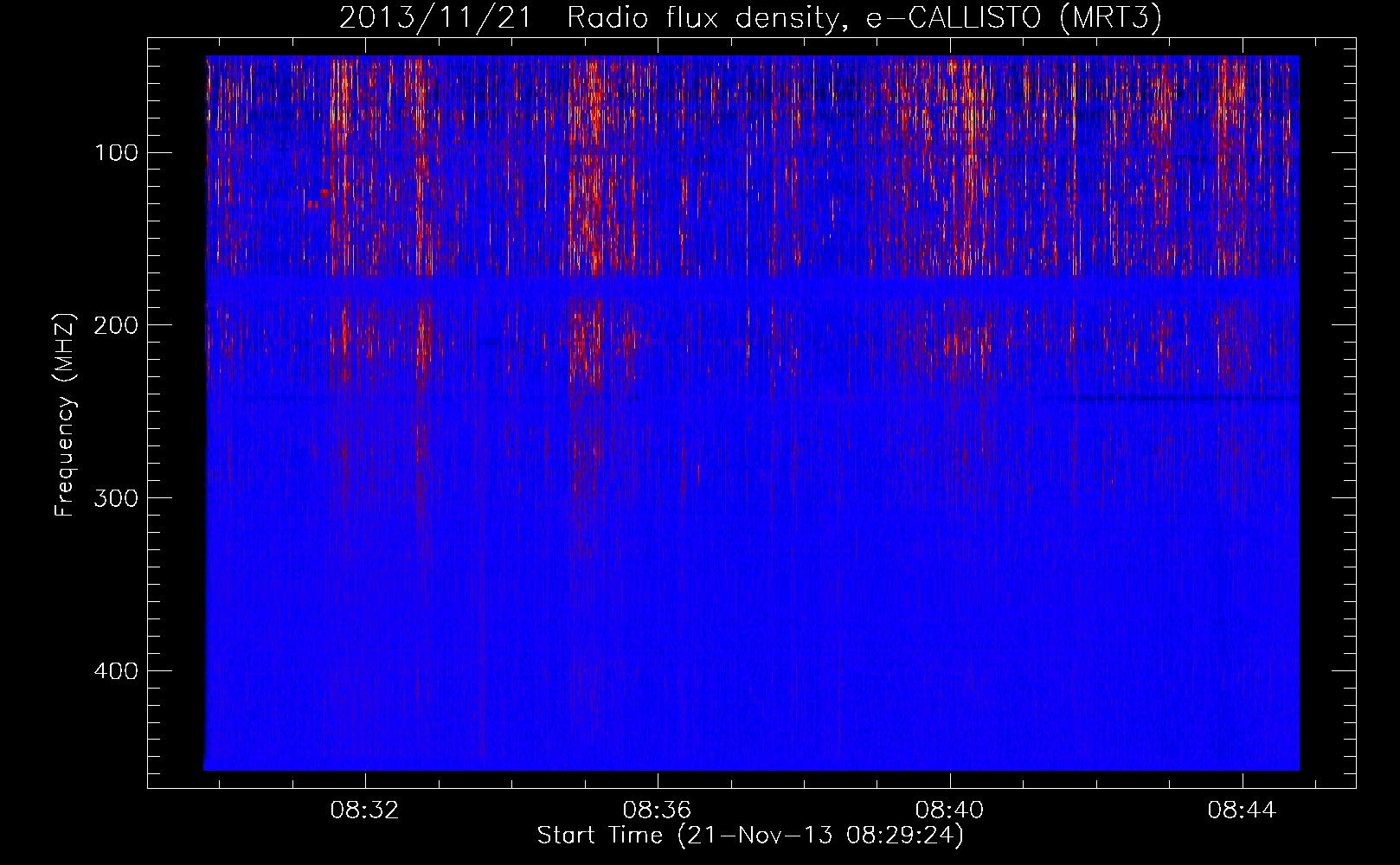The height and width of the screenshot is (865, 1400).
Task: Click the 'Frequency (MHZ)' y-axis label
Action: tap(65, 415)
